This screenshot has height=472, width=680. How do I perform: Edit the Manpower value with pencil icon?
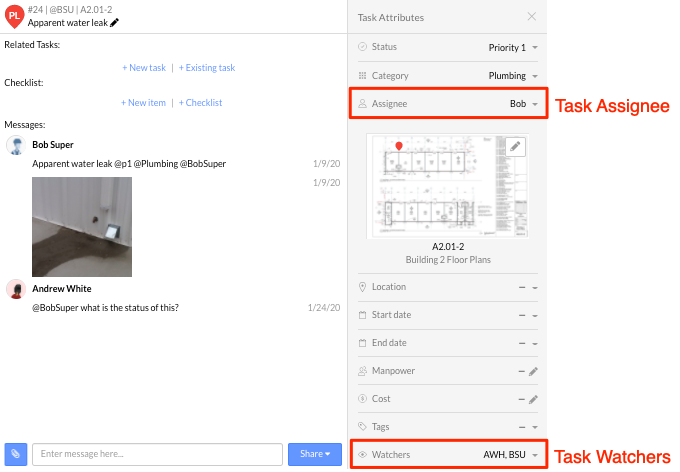pyautogui.click(x=533, y=371)
